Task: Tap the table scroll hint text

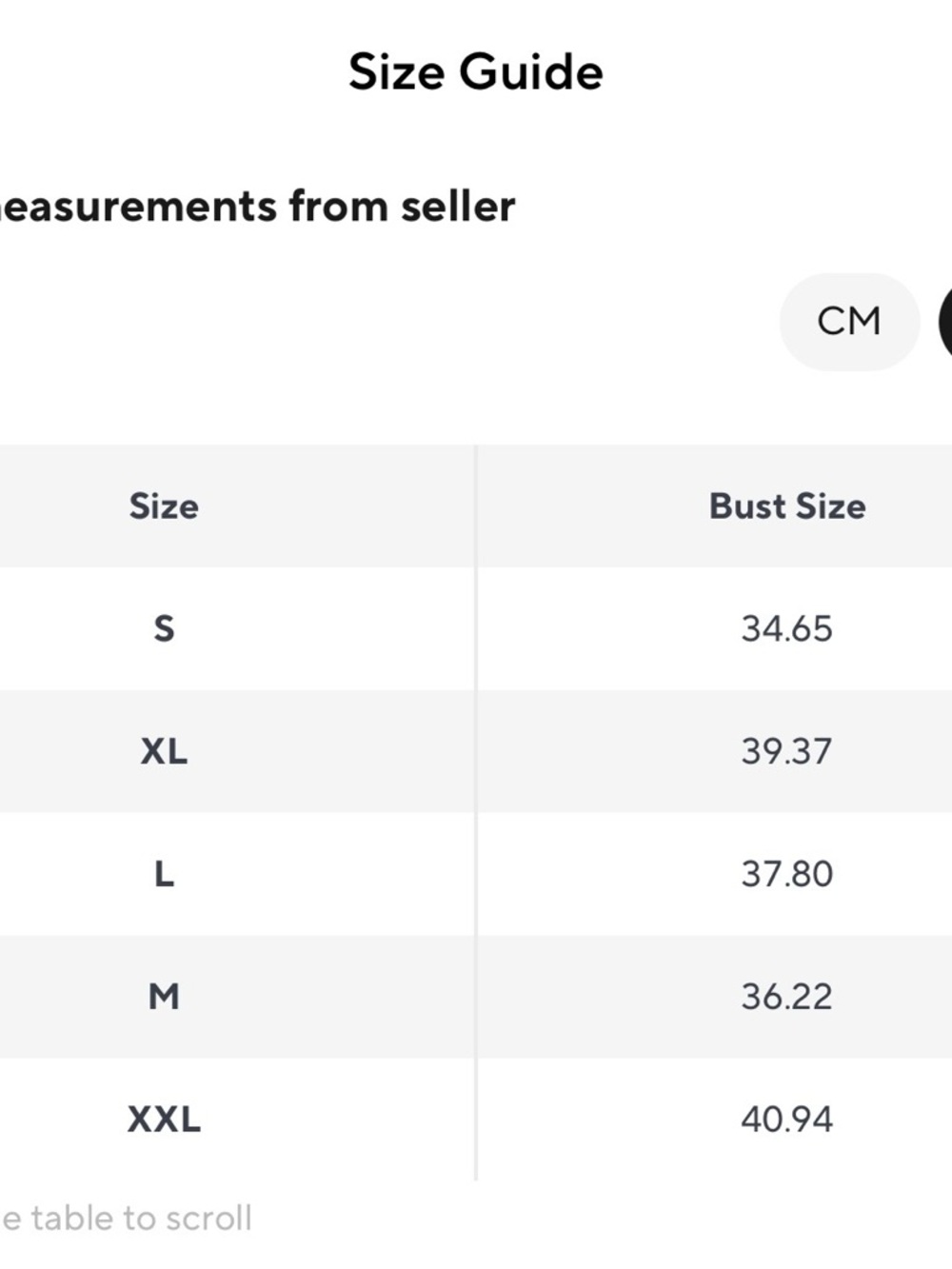Action: (127, 1219)
